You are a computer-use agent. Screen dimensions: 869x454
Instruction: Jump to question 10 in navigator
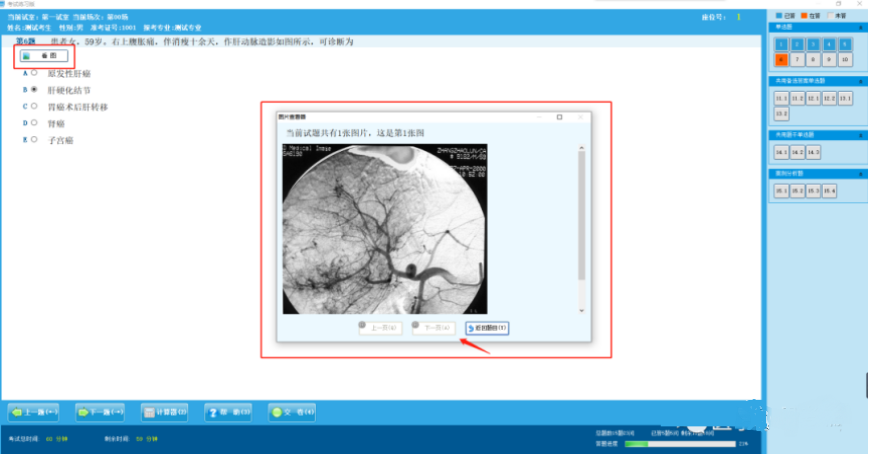coord(846,60)
